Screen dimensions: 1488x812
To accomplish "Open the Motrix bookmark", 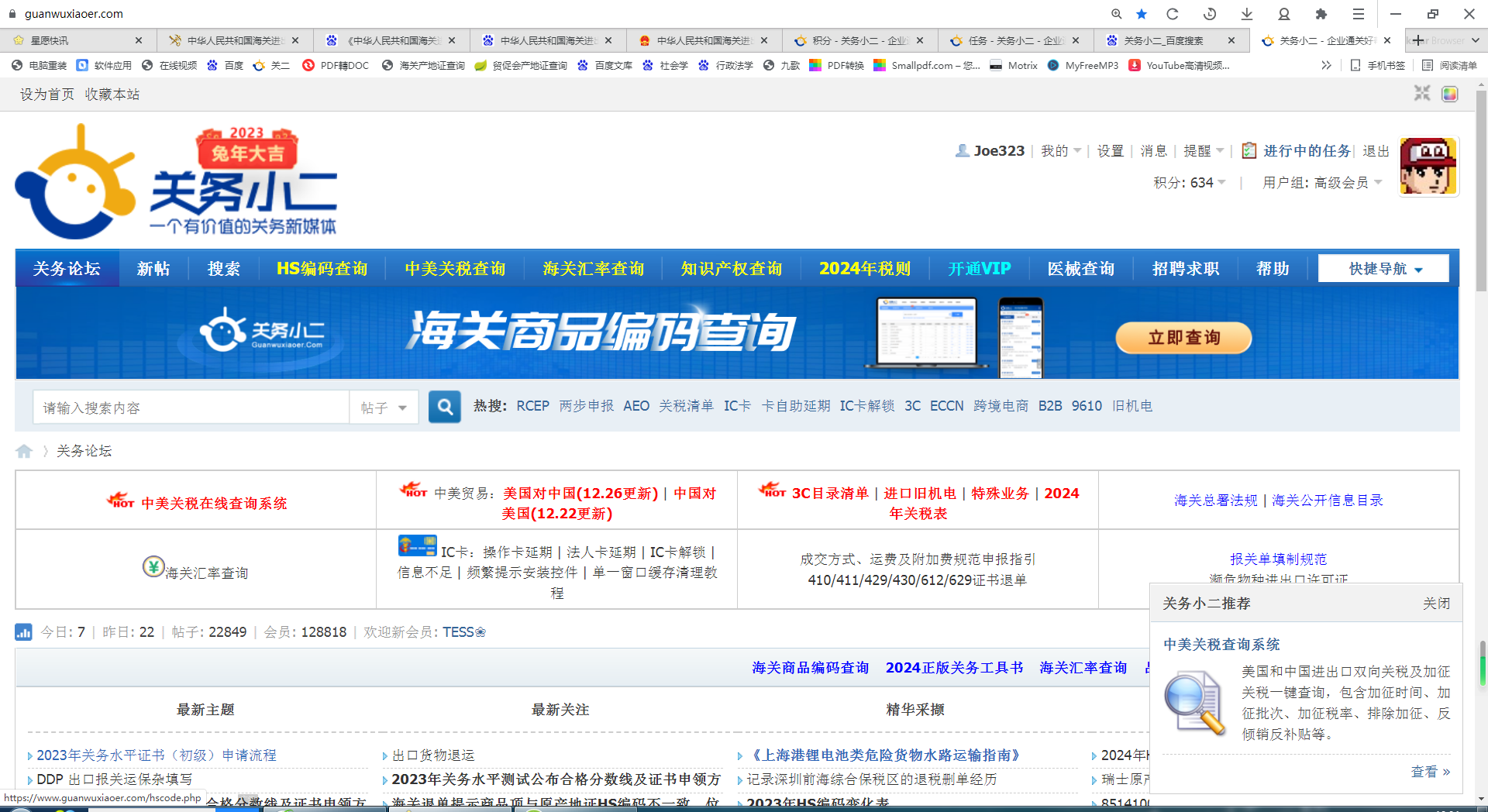I will tap(1014, 66).
